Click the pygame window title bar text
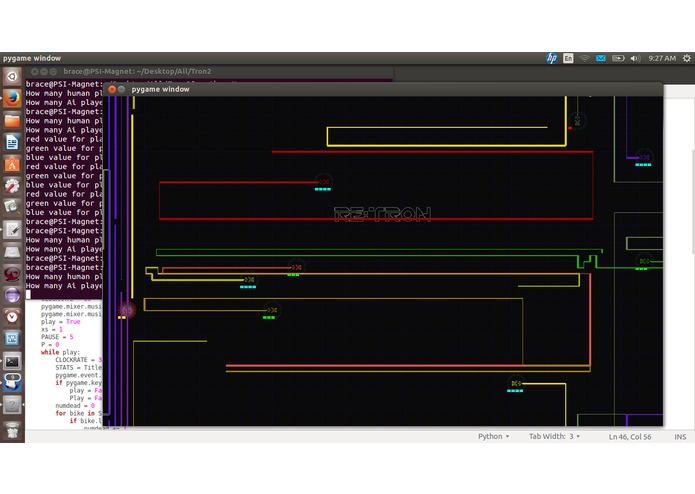 pyautogui.click(x=160, y=89)
